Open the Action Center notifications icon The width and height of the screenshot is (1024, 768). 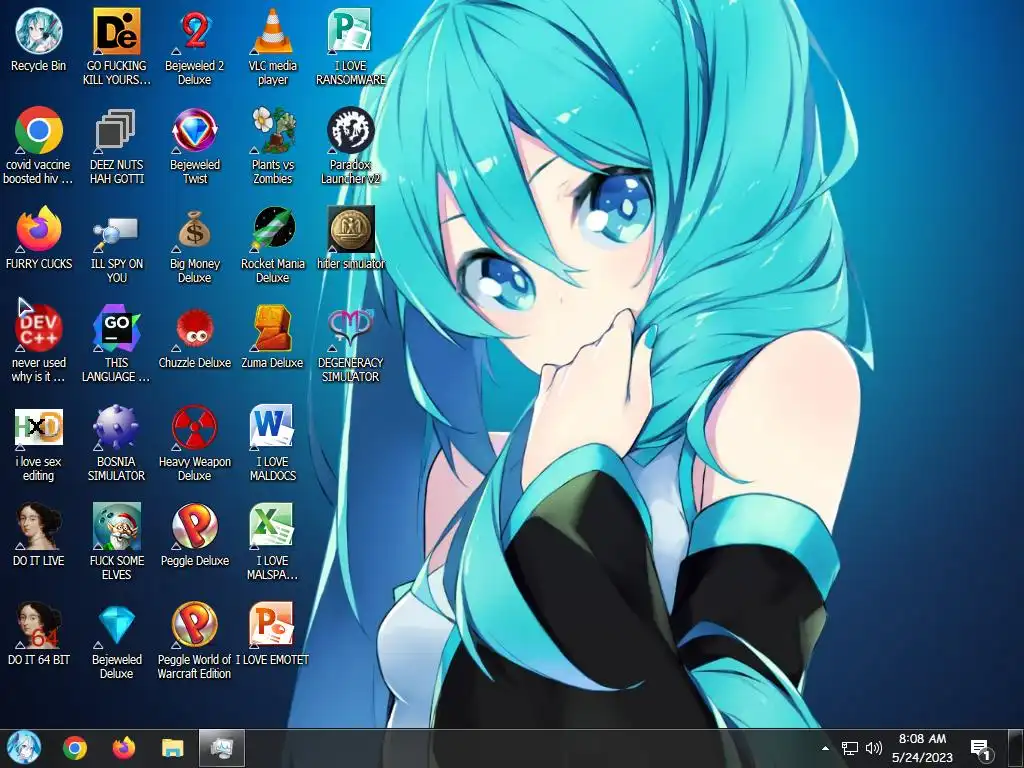pos(981,749)
